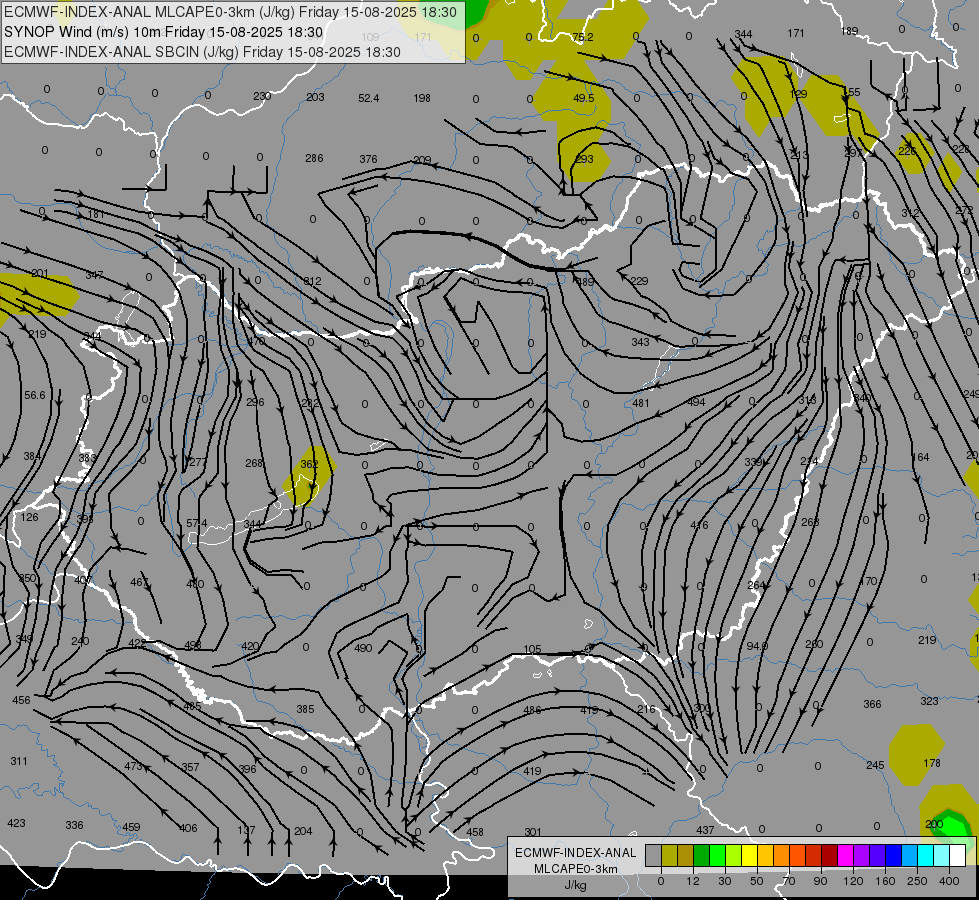Viewport: 979px width, 900px height.
Task: Click the gray 0 J/kg legend swatch
Action: point(654,855)
